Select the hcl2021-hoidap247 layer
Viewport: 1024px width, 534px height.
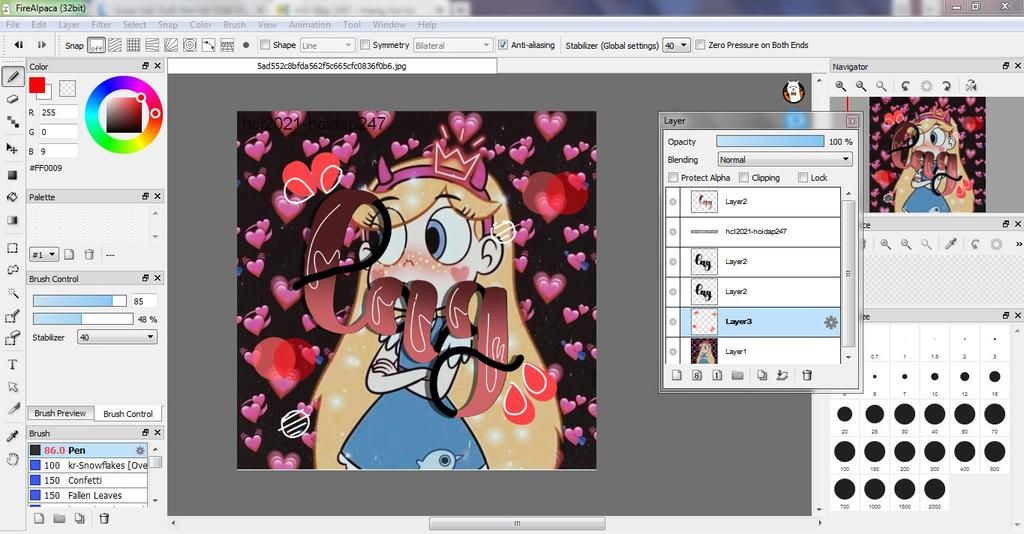(758, 231)
